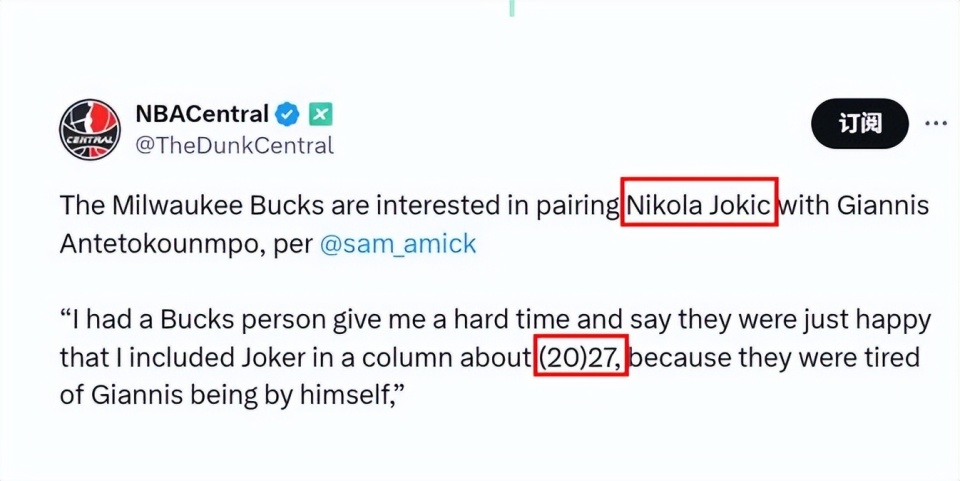Open the three-dot more options menu
Viewport: 960px width, 481px height.
point(935,124)
